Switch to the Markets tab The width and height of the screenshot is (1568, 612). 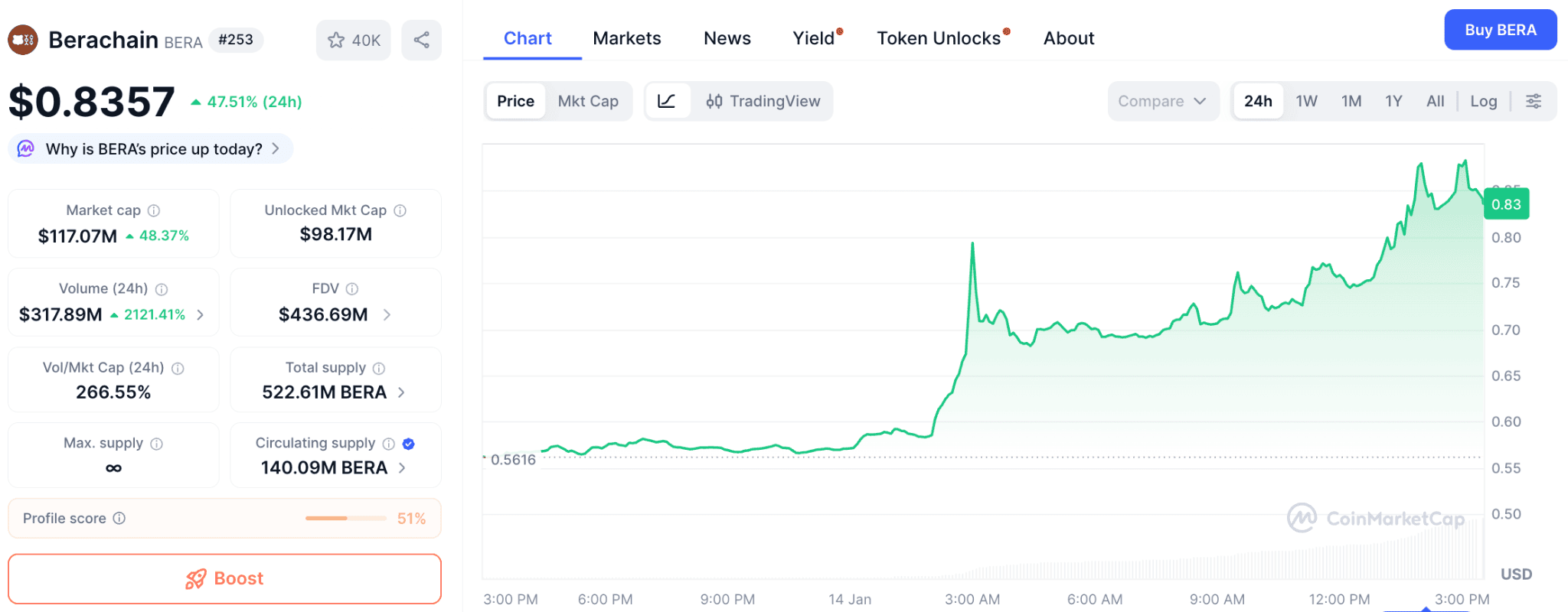click(x=626, y=37)
